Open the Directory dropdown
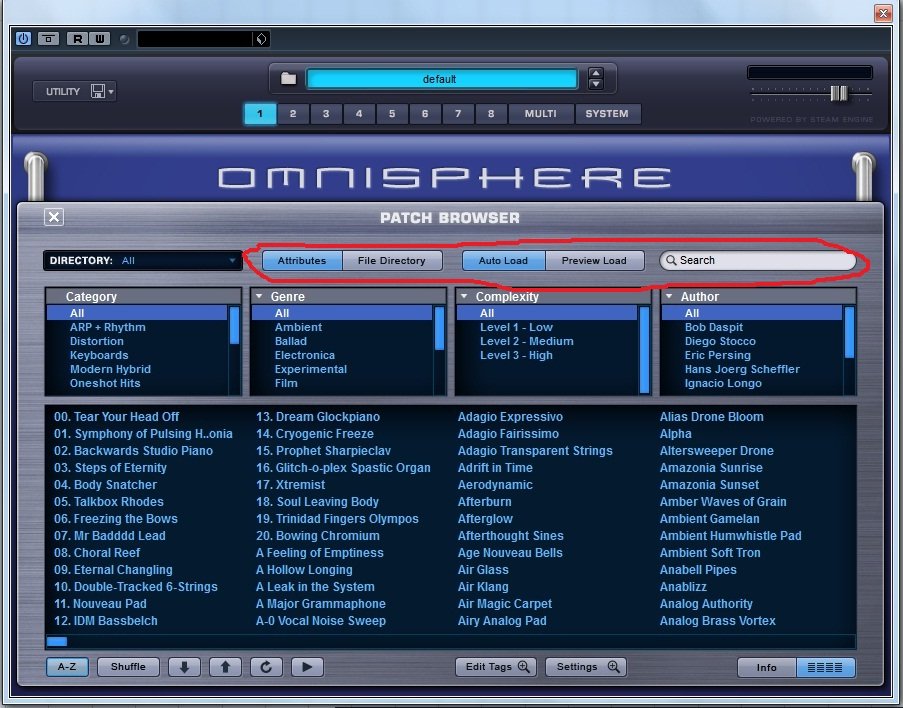 [142, 260]
